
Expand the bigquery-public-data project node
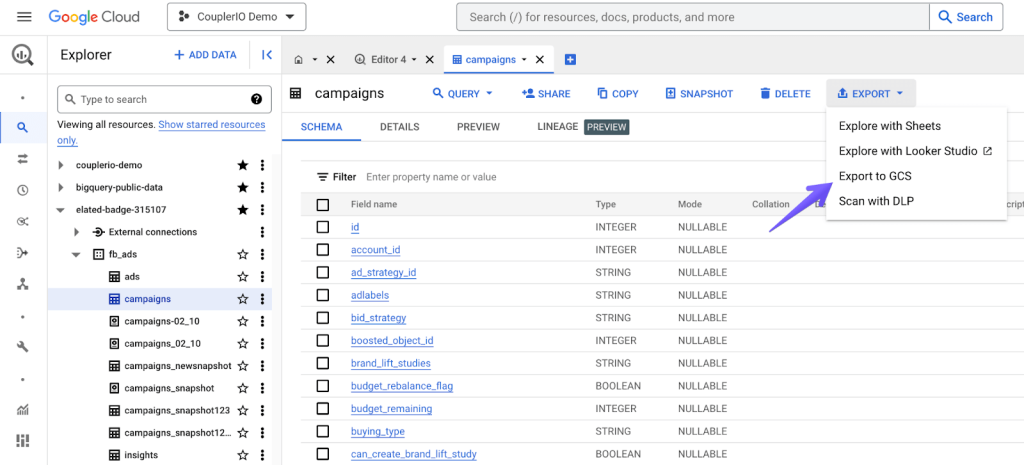tap(61, 187)
